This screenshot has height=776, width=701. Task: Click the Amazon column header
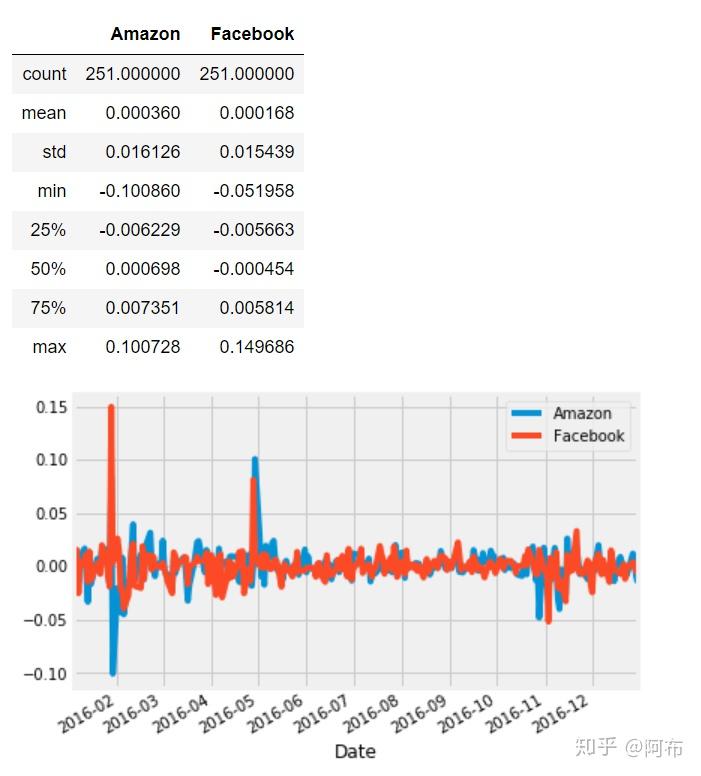pos(145,34)
